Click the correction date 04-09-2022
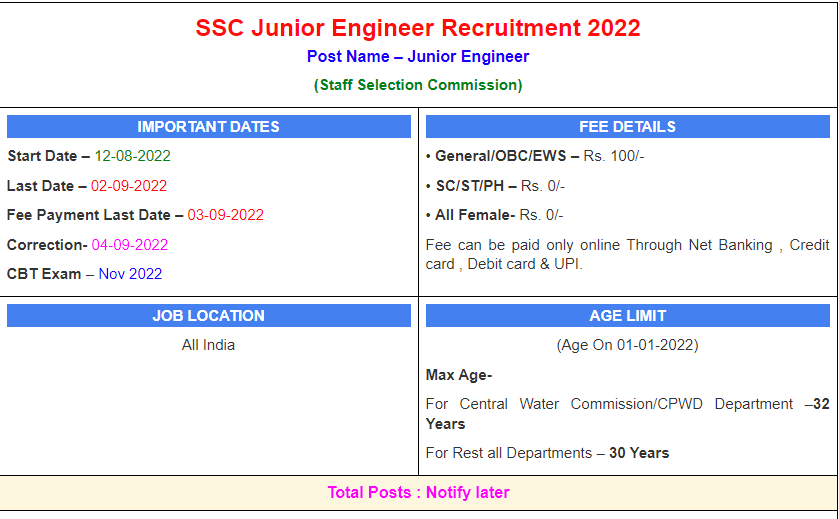The image size is (839, 519). click(130, 245)
